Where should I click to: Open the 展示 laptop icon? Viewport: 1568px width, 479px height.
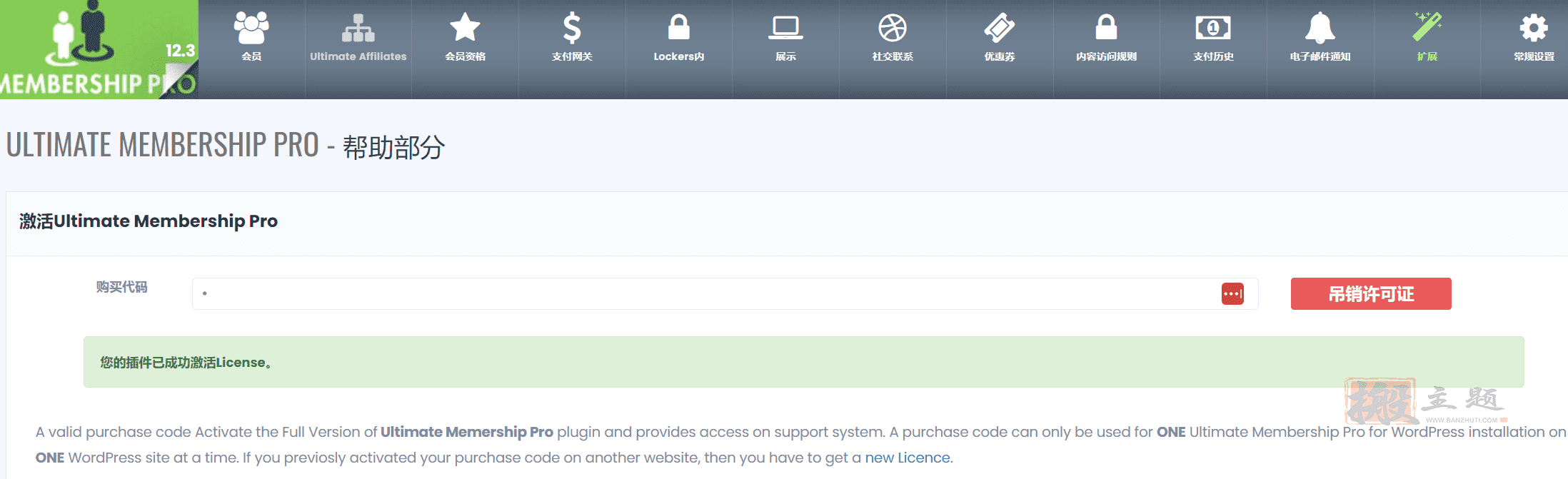click(x=785, y=28)
